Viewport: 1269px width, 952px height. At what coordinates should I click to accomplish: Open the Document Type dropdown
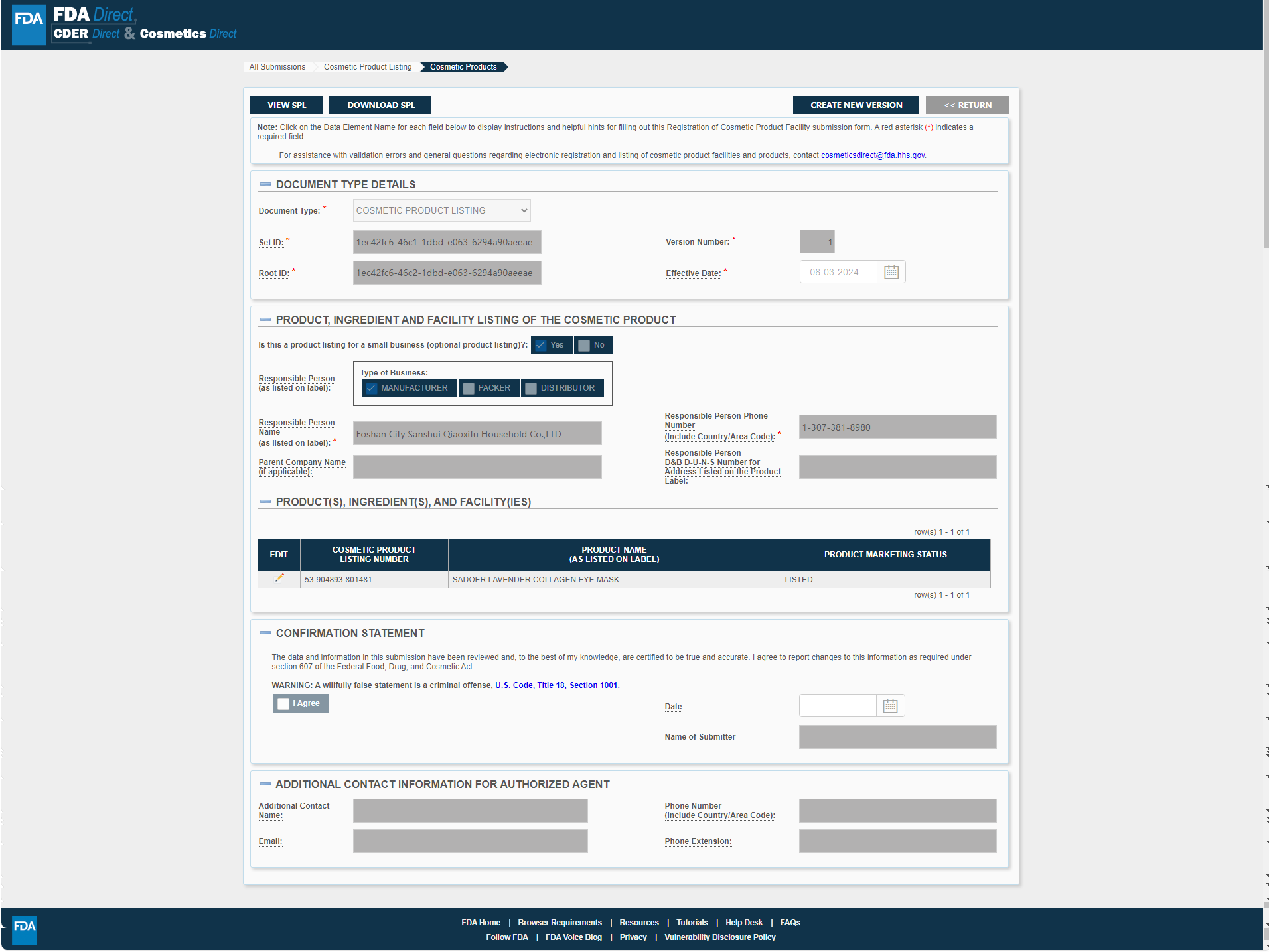coord(441,211)
